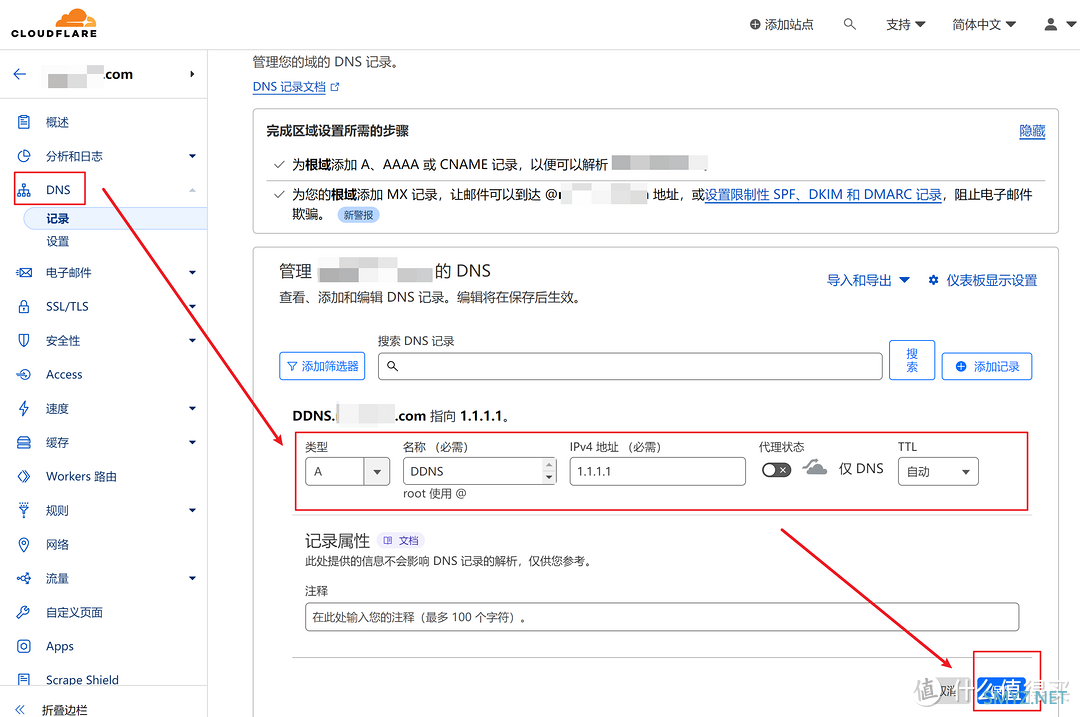Open the 仪表板显示设置 link
The width and height of the screenshot is (1080, 717).
pyautogui.click(x=991, y=280)
